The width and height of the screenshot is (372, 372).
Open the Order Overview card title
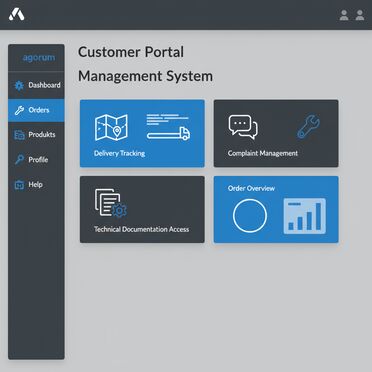tap(251, 188)
